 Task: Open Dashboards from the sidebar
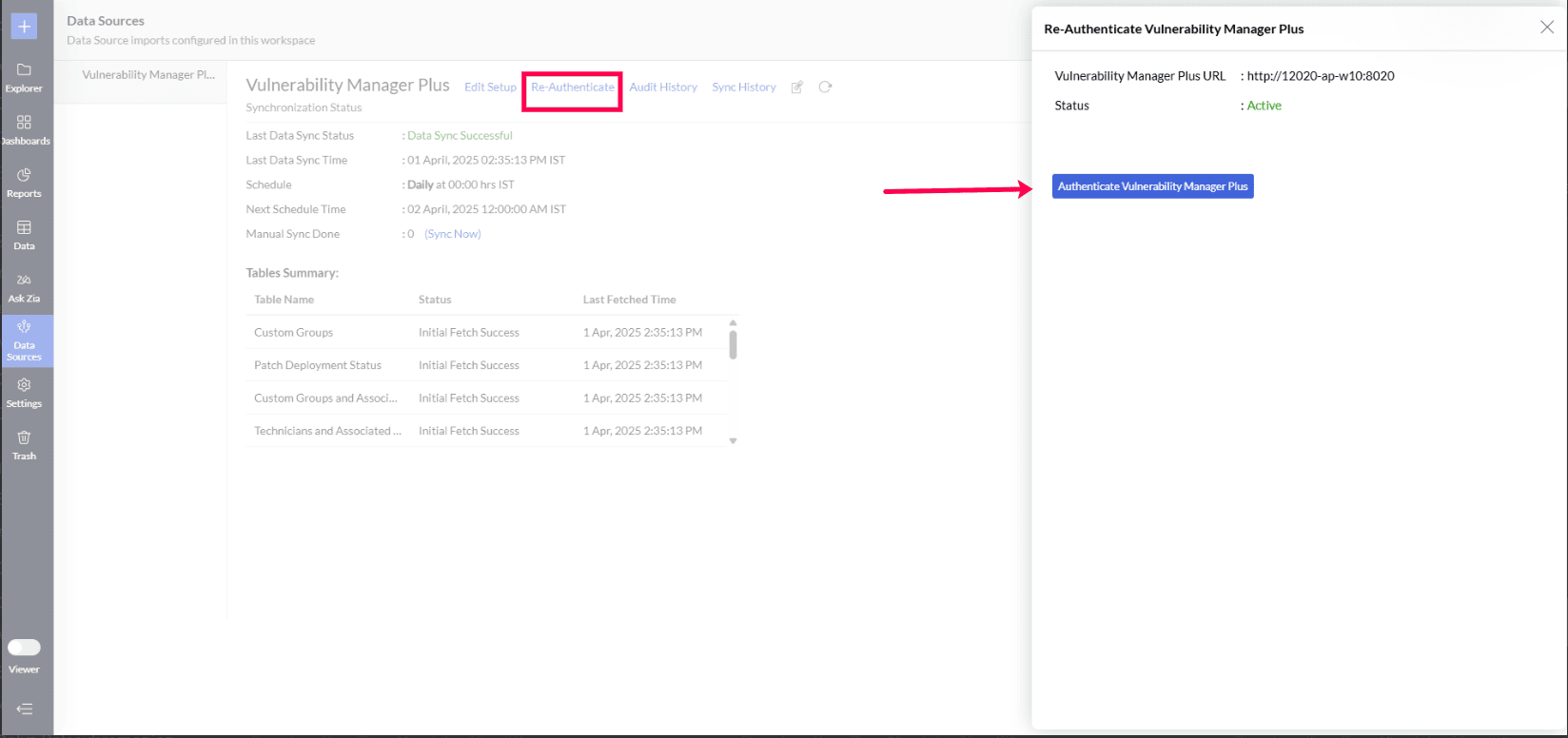[24, 130]
